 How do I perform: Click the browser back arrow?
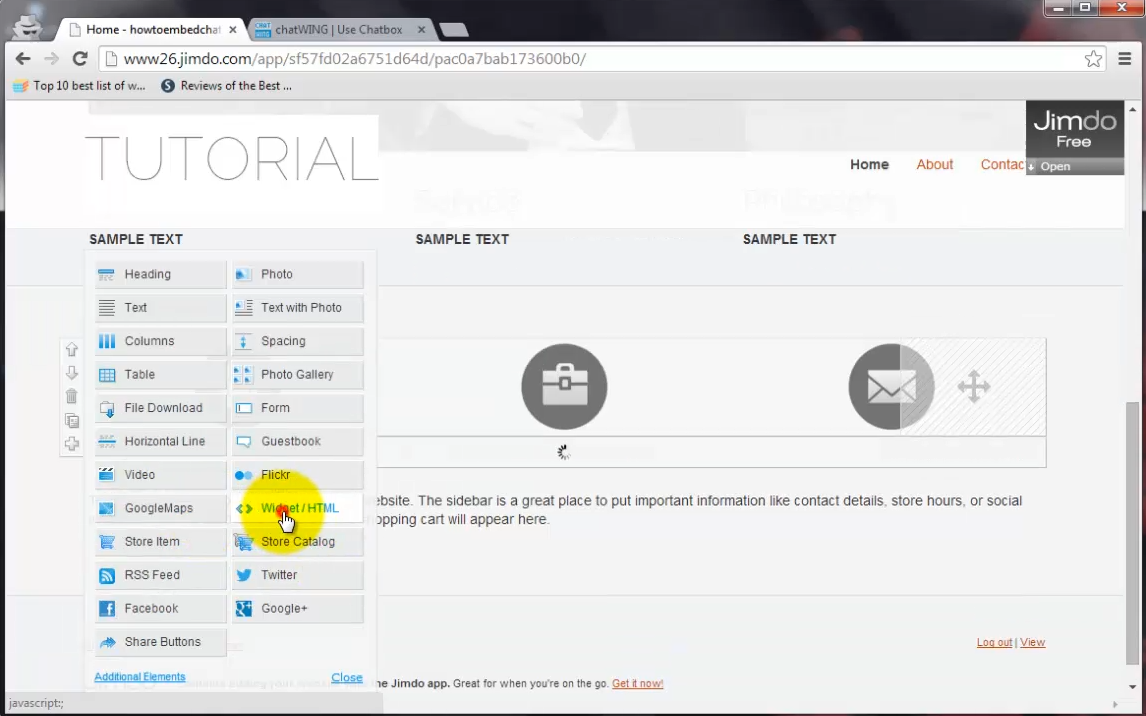(x=23, y=58)
